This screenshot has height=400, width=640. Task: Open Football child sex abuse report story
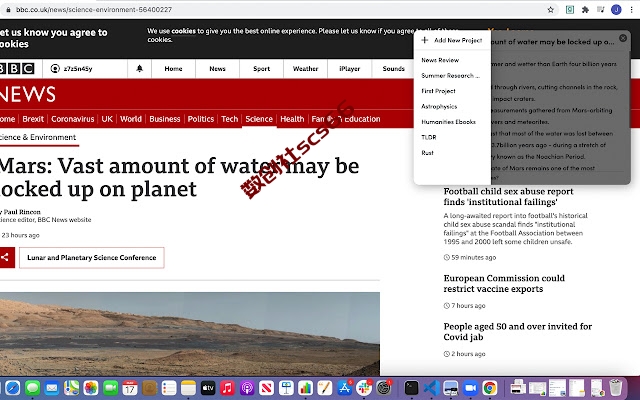pyautogui.click(x=508, y=197)
